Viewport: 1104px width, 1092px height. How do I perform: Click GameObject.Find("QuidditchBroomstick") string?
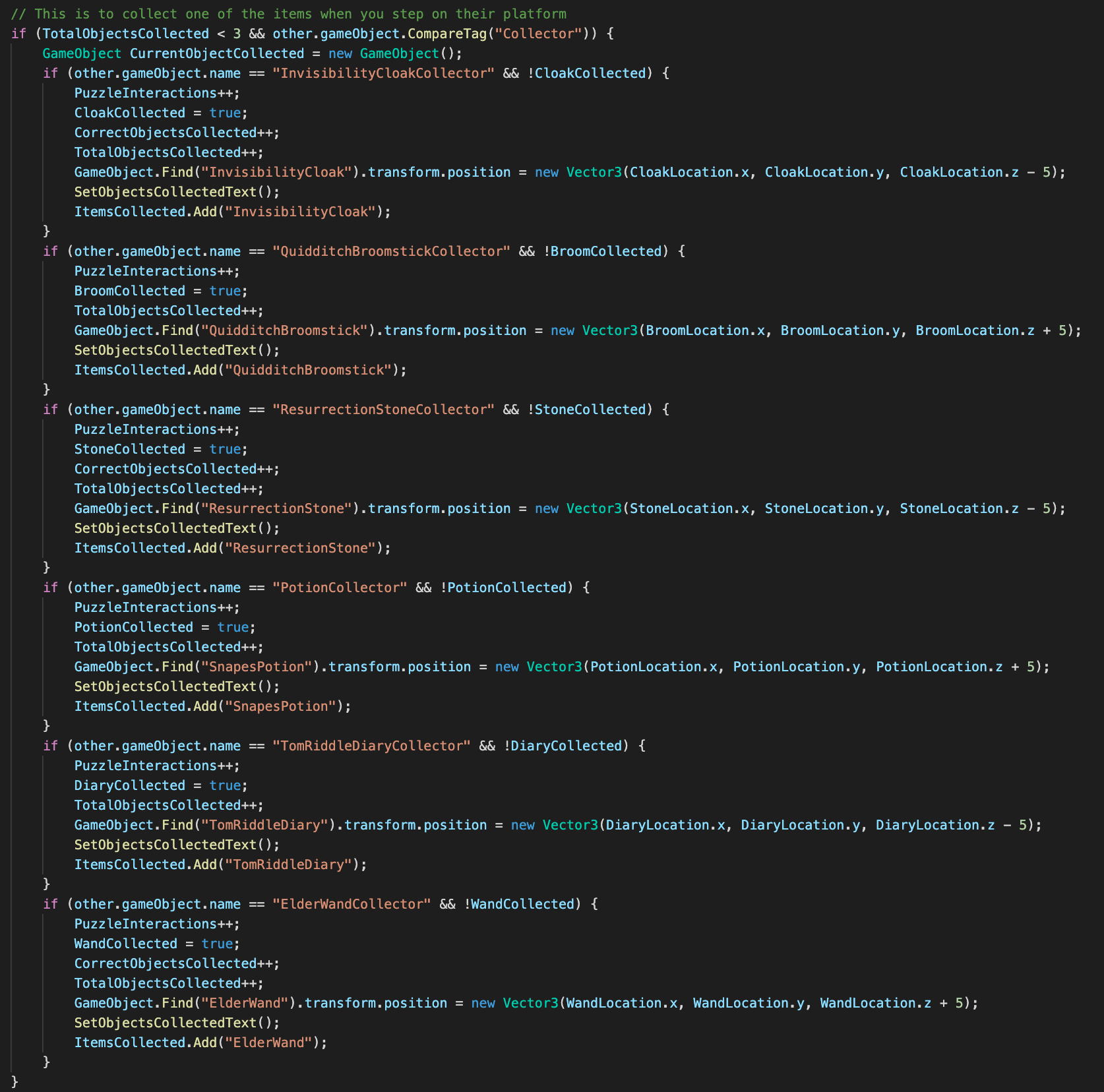click(284, 330)
